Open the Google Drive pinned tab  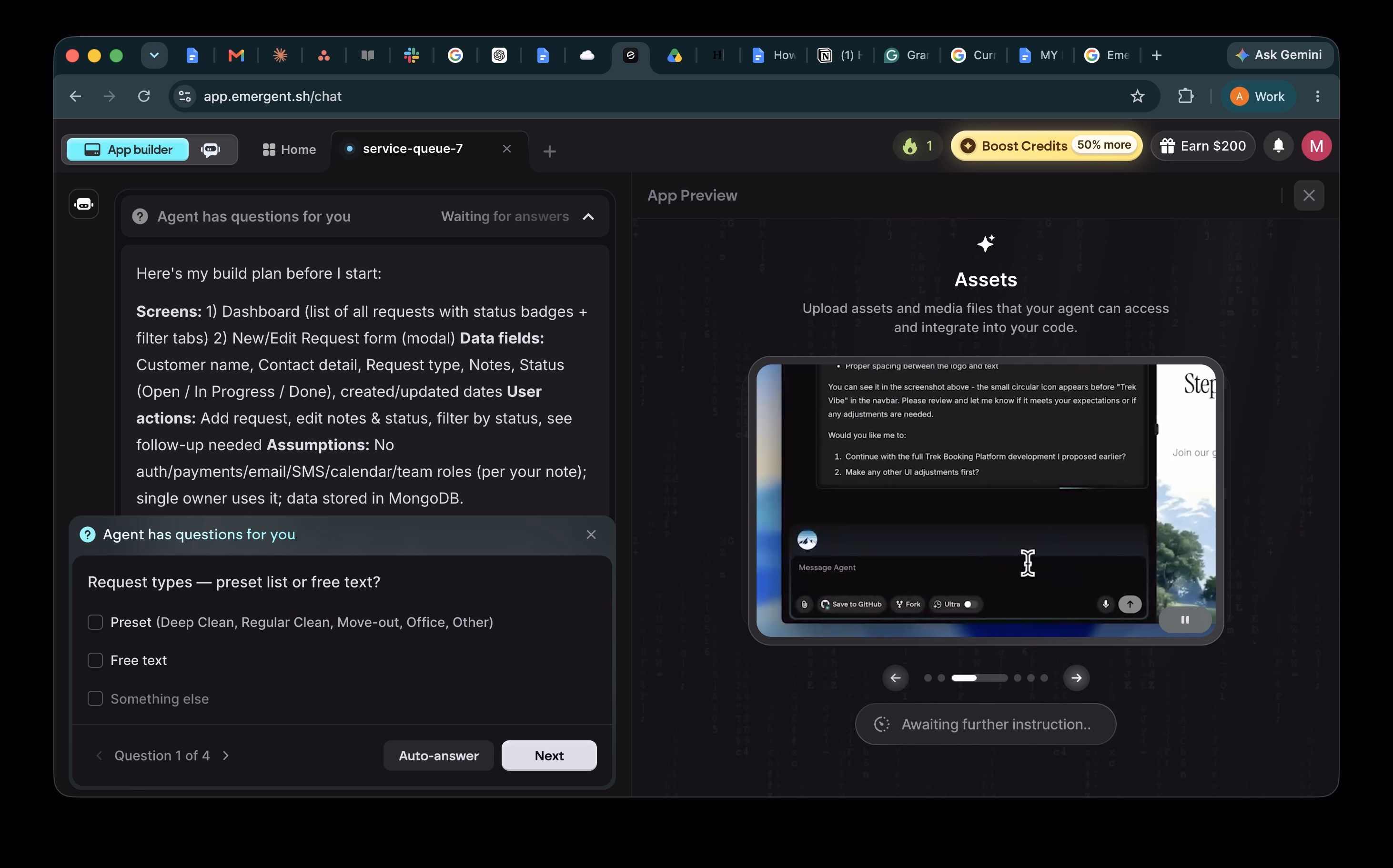[x=675, y=55]
